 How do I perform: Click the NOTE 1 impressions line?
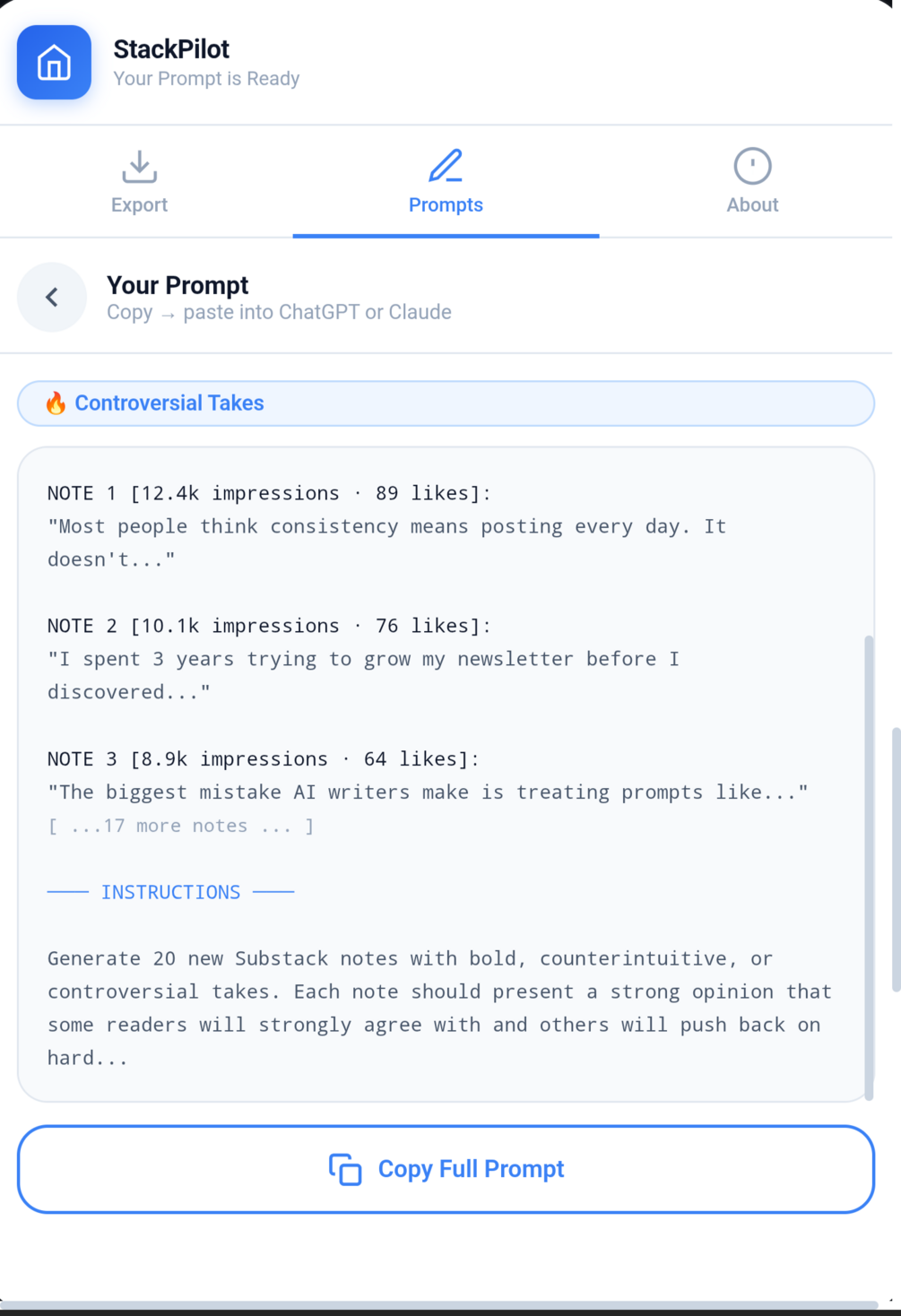[x=269, y=493]
